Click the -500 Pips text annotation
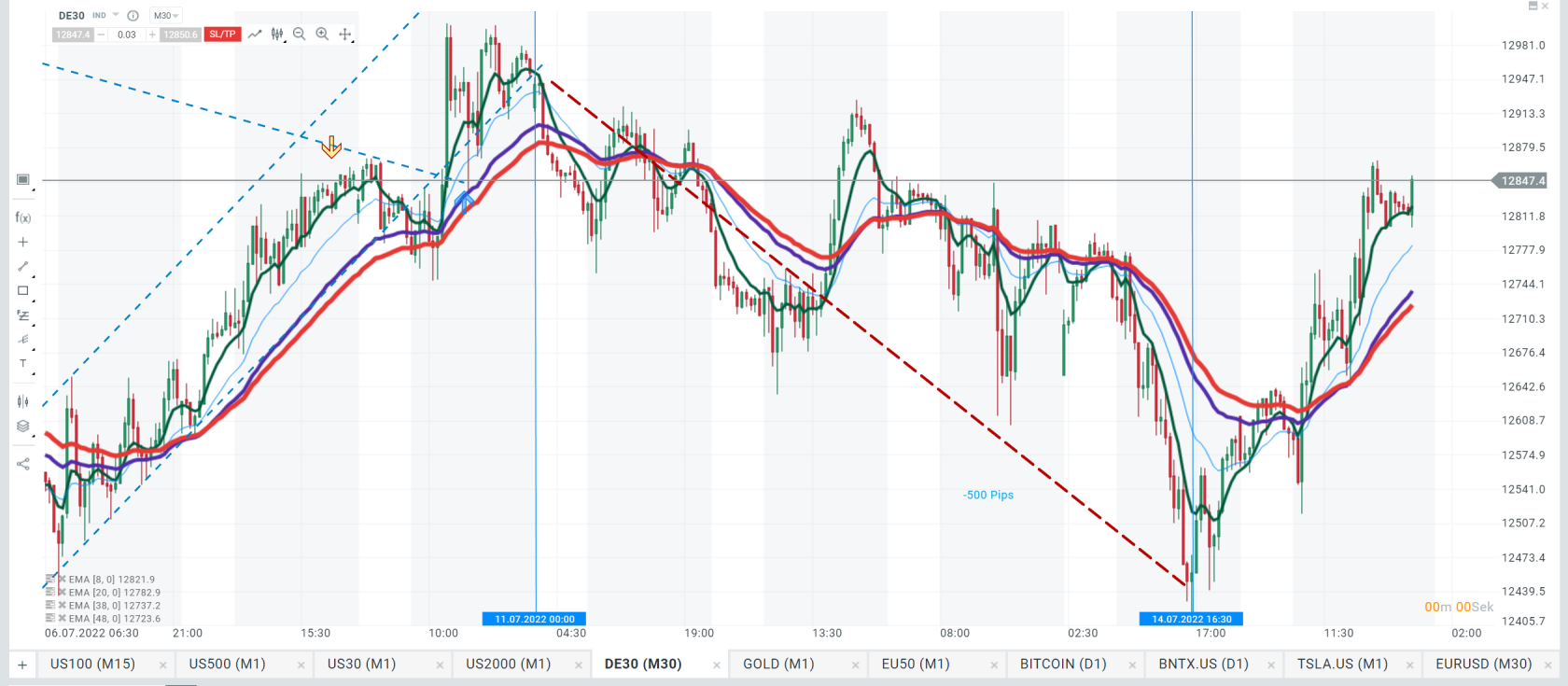Image resolution: width=1568 pixels, height=686 pixels. click(x=988, y=495)
